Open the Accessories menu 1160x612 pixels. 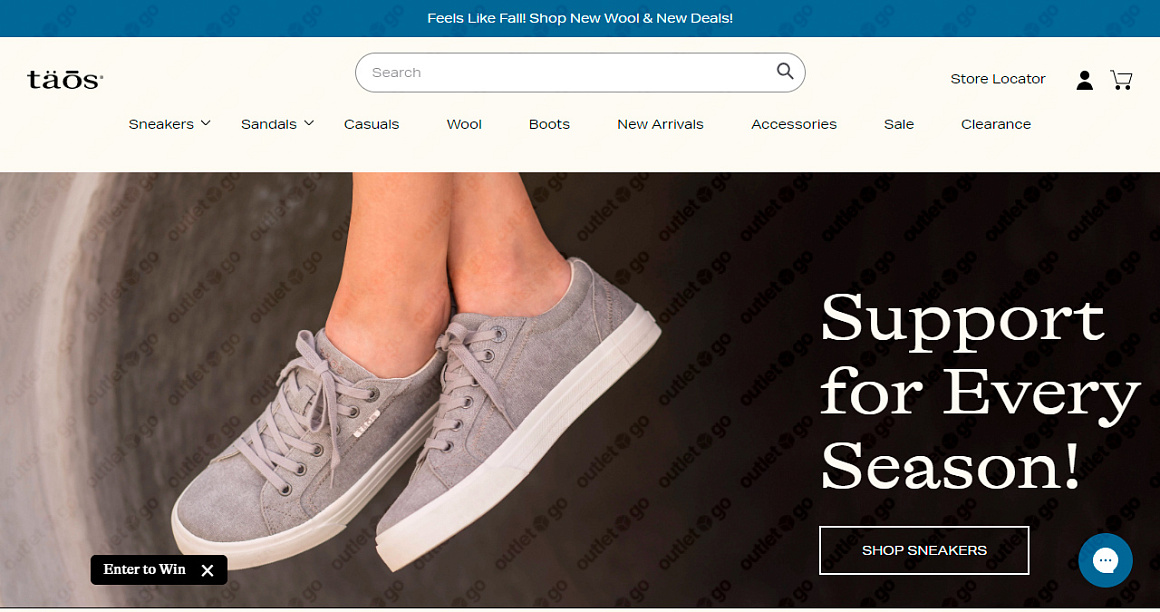coord(794,124)
